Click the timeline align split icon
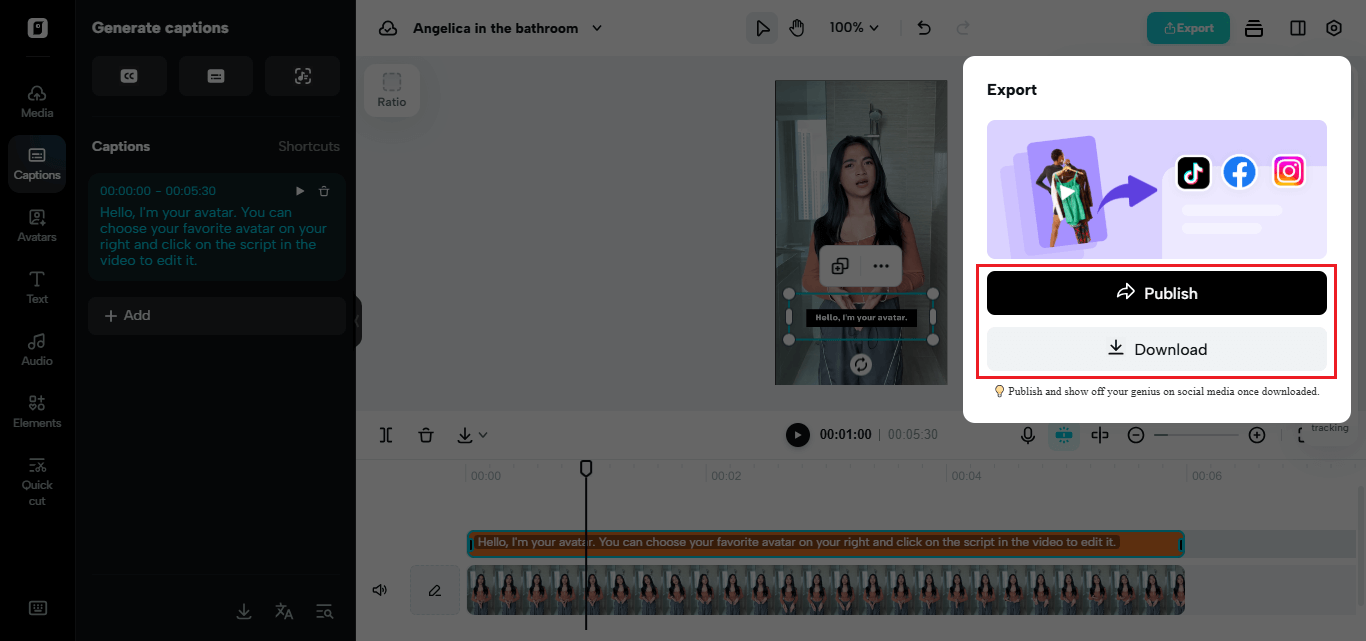The width and height of the screenshot is (1366, 641). tap(1100, 435)
